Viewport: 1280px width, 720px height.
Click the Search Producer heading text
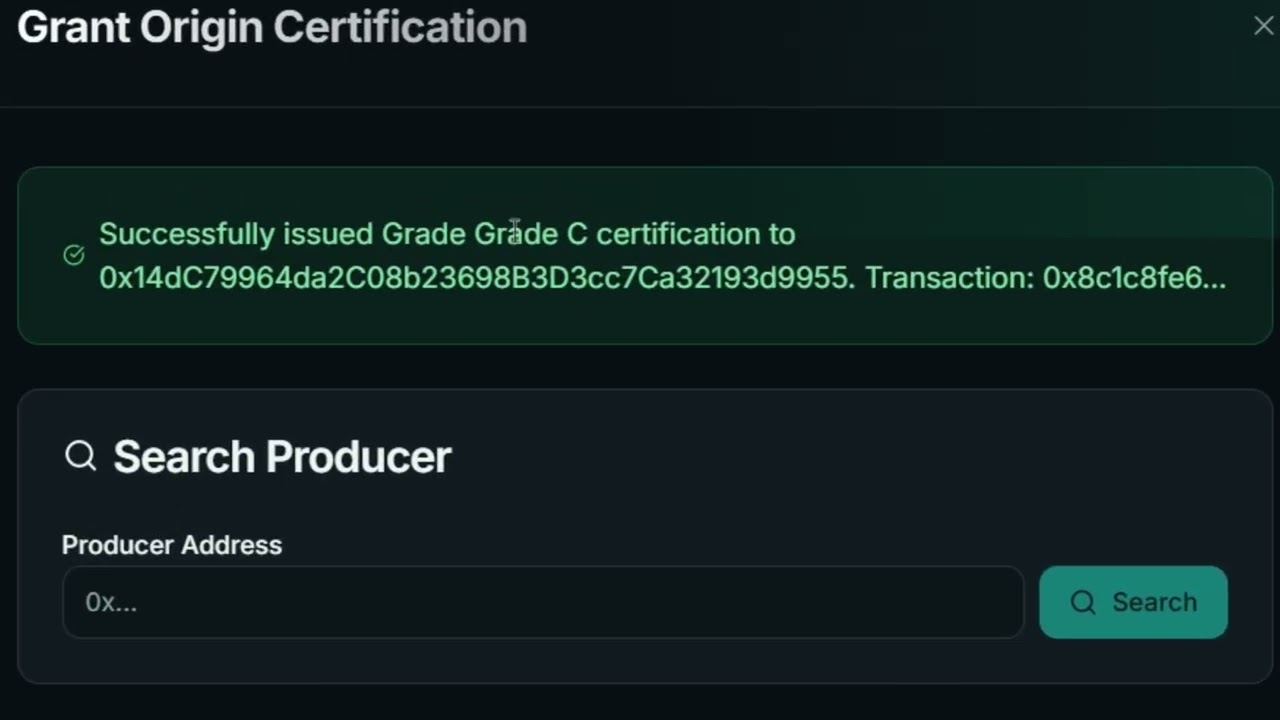pos(282,457)
